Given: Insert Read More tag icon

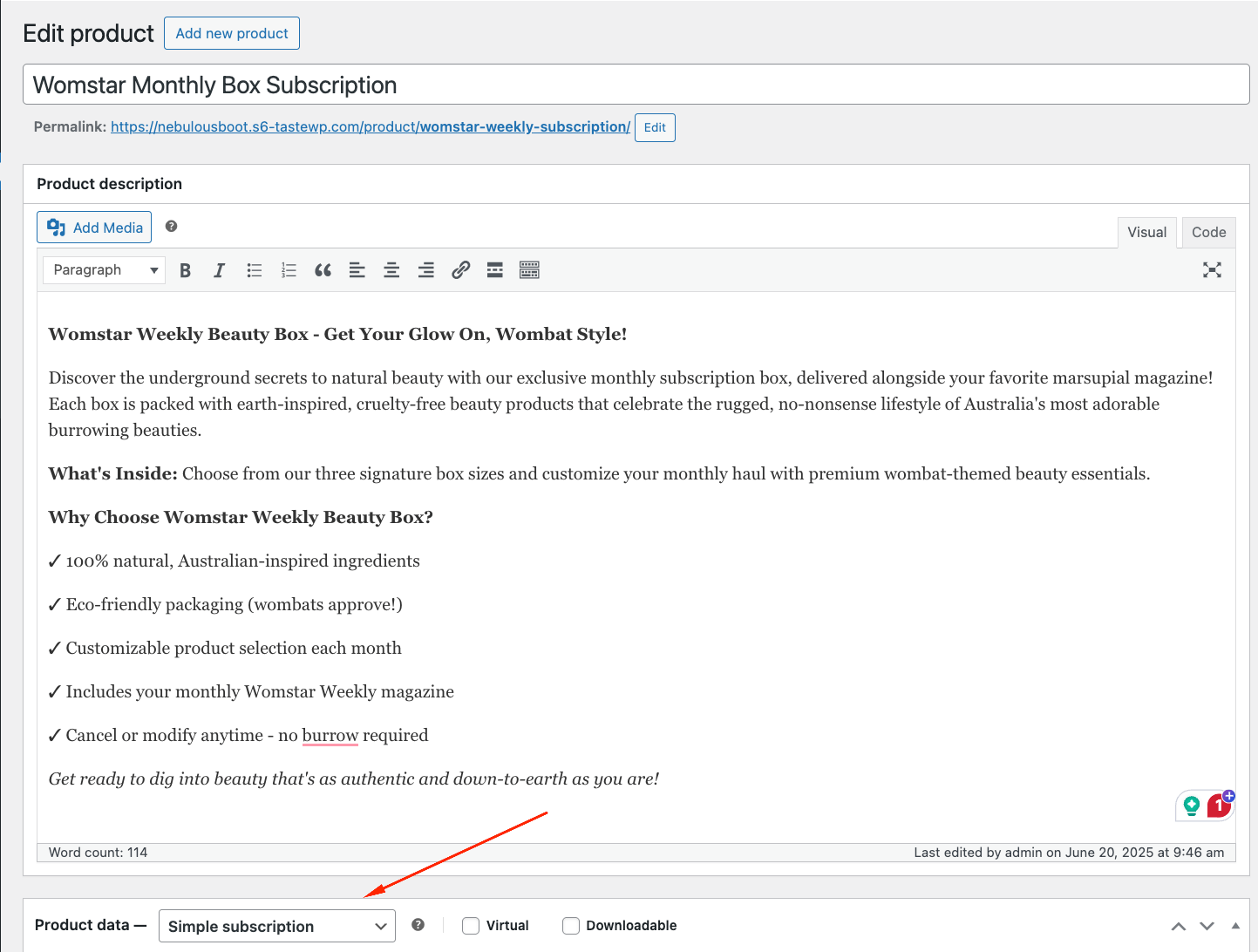Looking at the screenshot, I should (495, 270).
